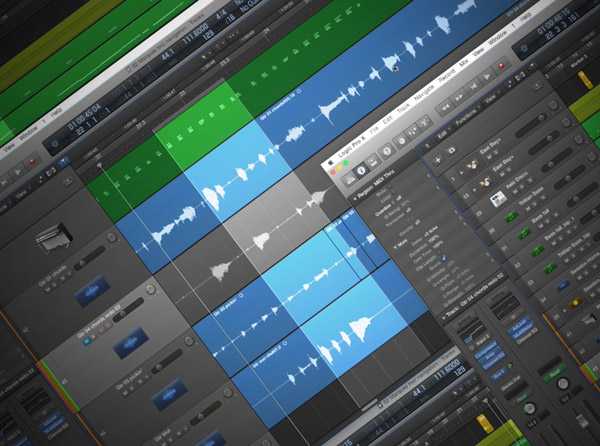This screenshot has height=446, width=600.
Task: Click Rewind in right window transport
Action: coord(445,107)
